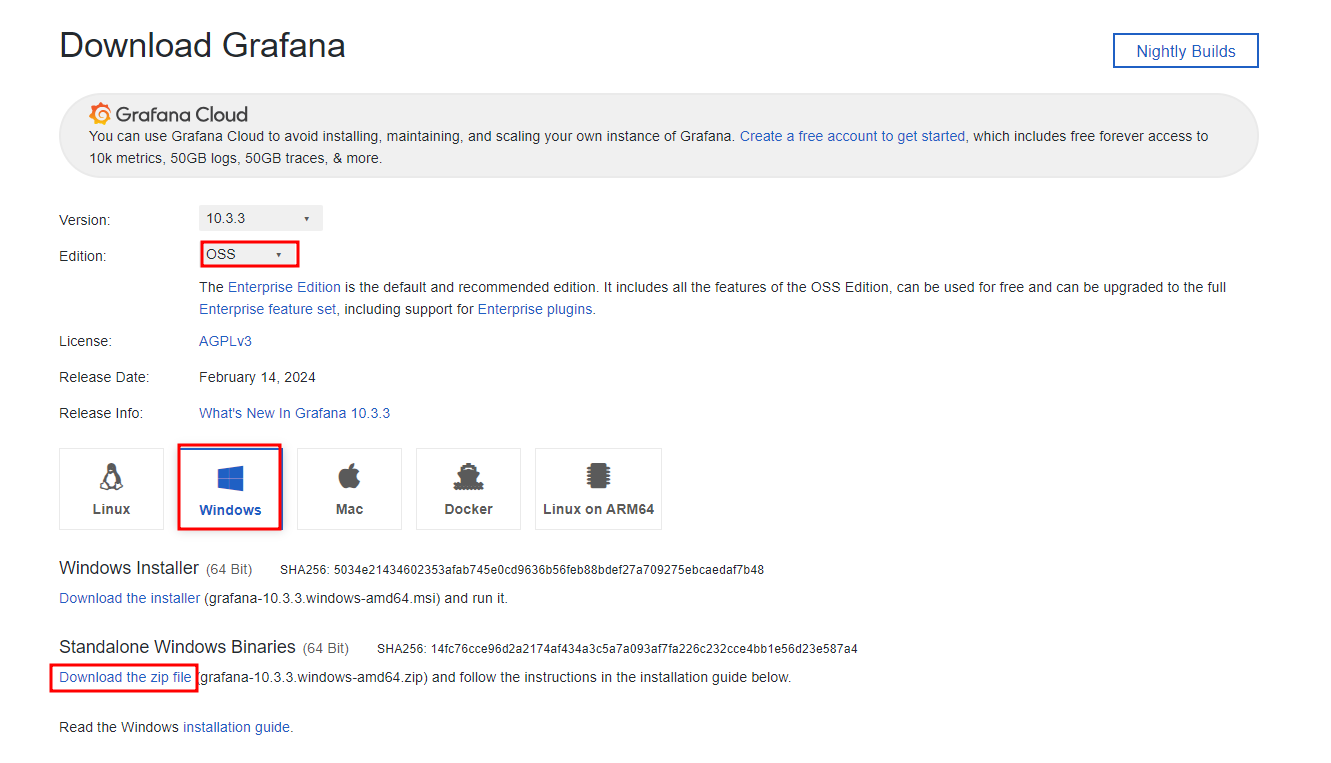Click Download the zip file link
Image resolution: width=1331 pixels, height=763 pixels.
(125, 677)
